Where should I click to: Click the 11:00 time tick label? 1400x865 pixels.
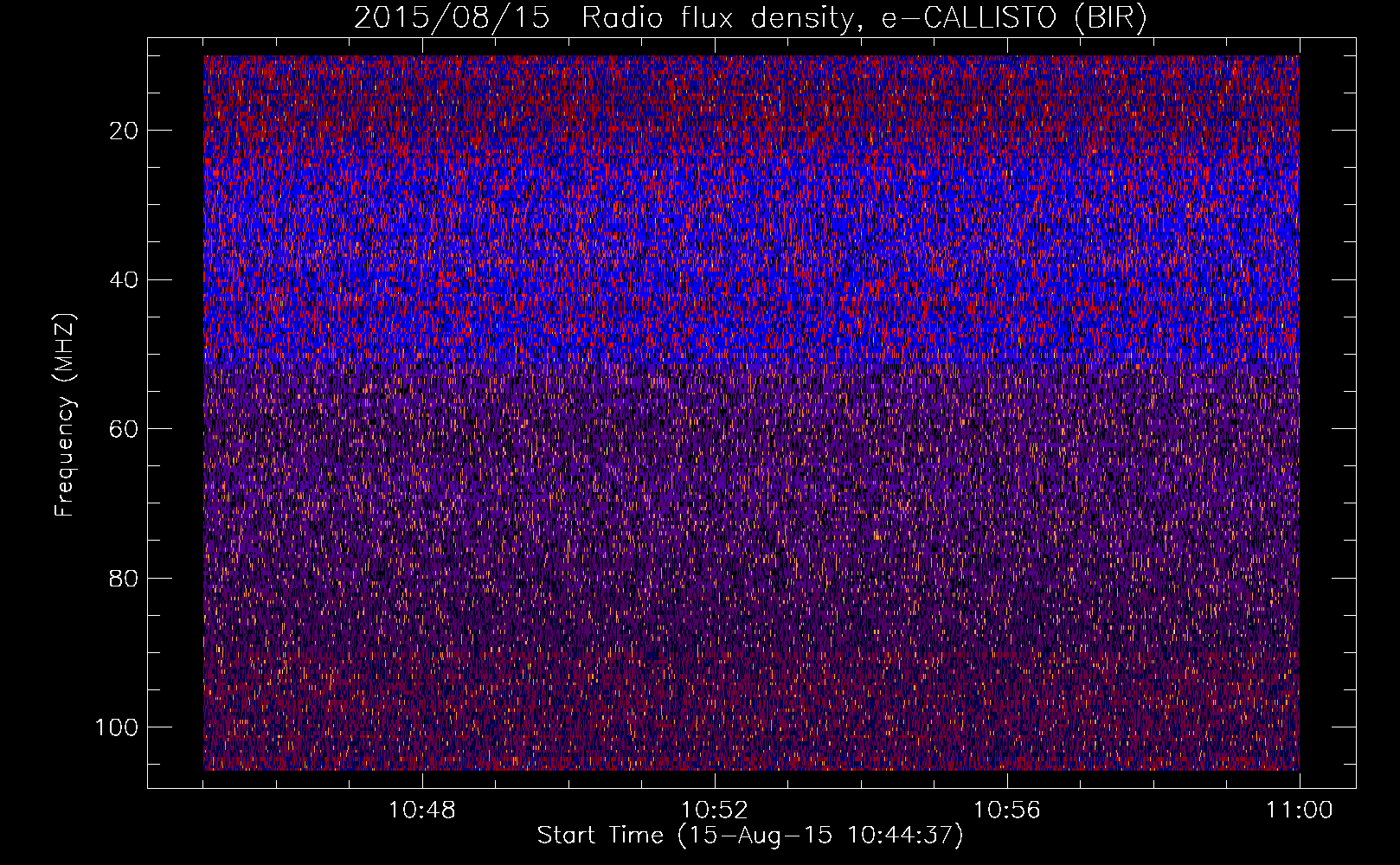tap(1300, 811)
